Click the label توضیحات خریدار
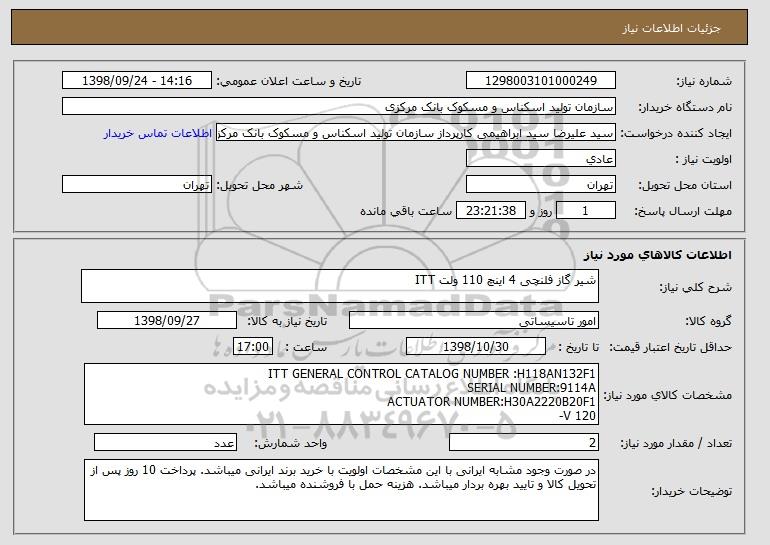 (691, 491)
